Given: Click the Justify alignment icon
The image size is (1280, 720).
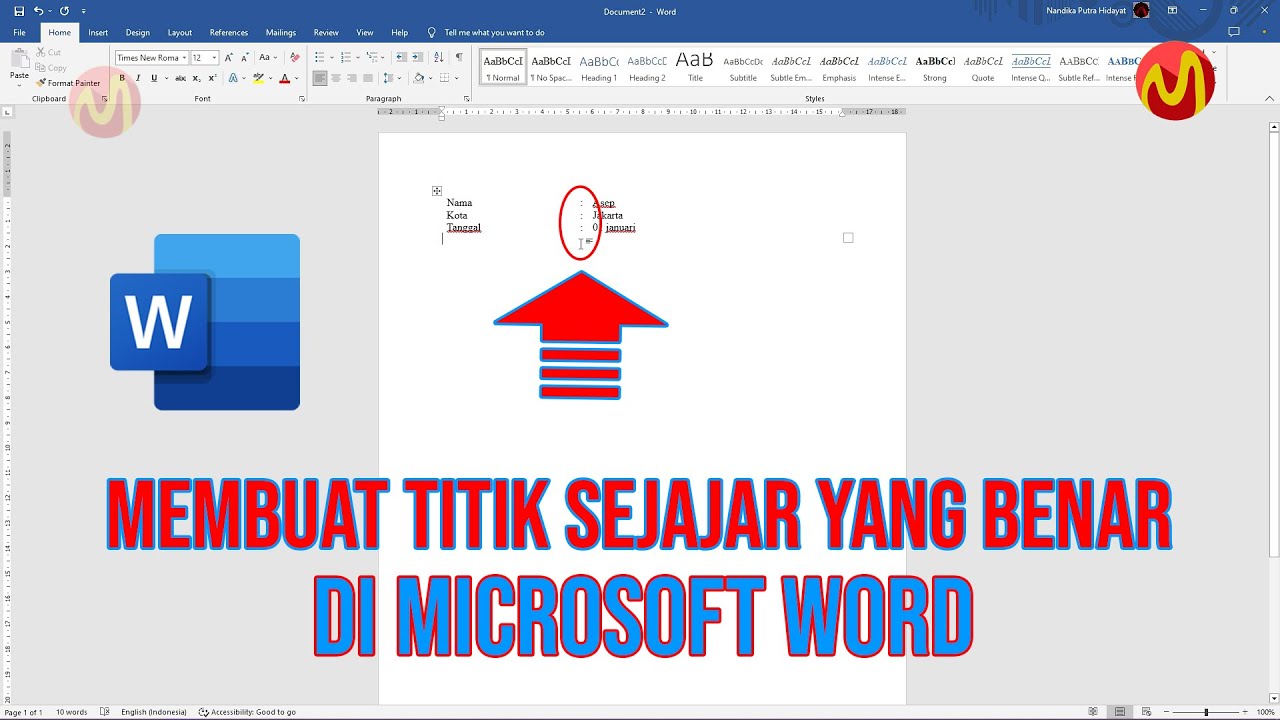Looking at the screenshot, I should 368,78.
